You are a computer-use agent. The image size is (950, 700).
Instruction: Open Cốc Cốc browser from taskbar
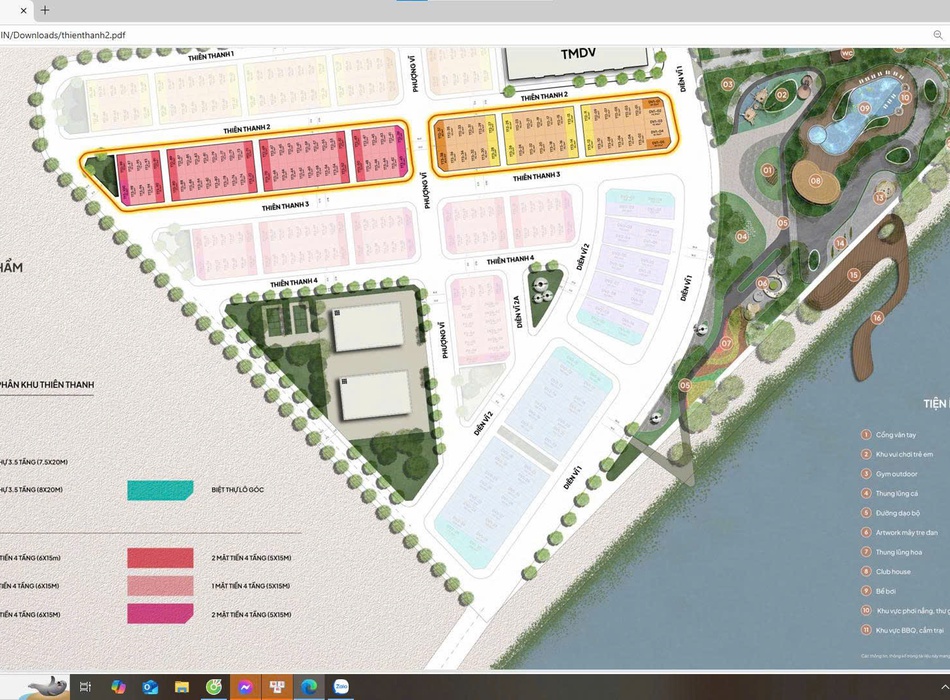point(213,687)
